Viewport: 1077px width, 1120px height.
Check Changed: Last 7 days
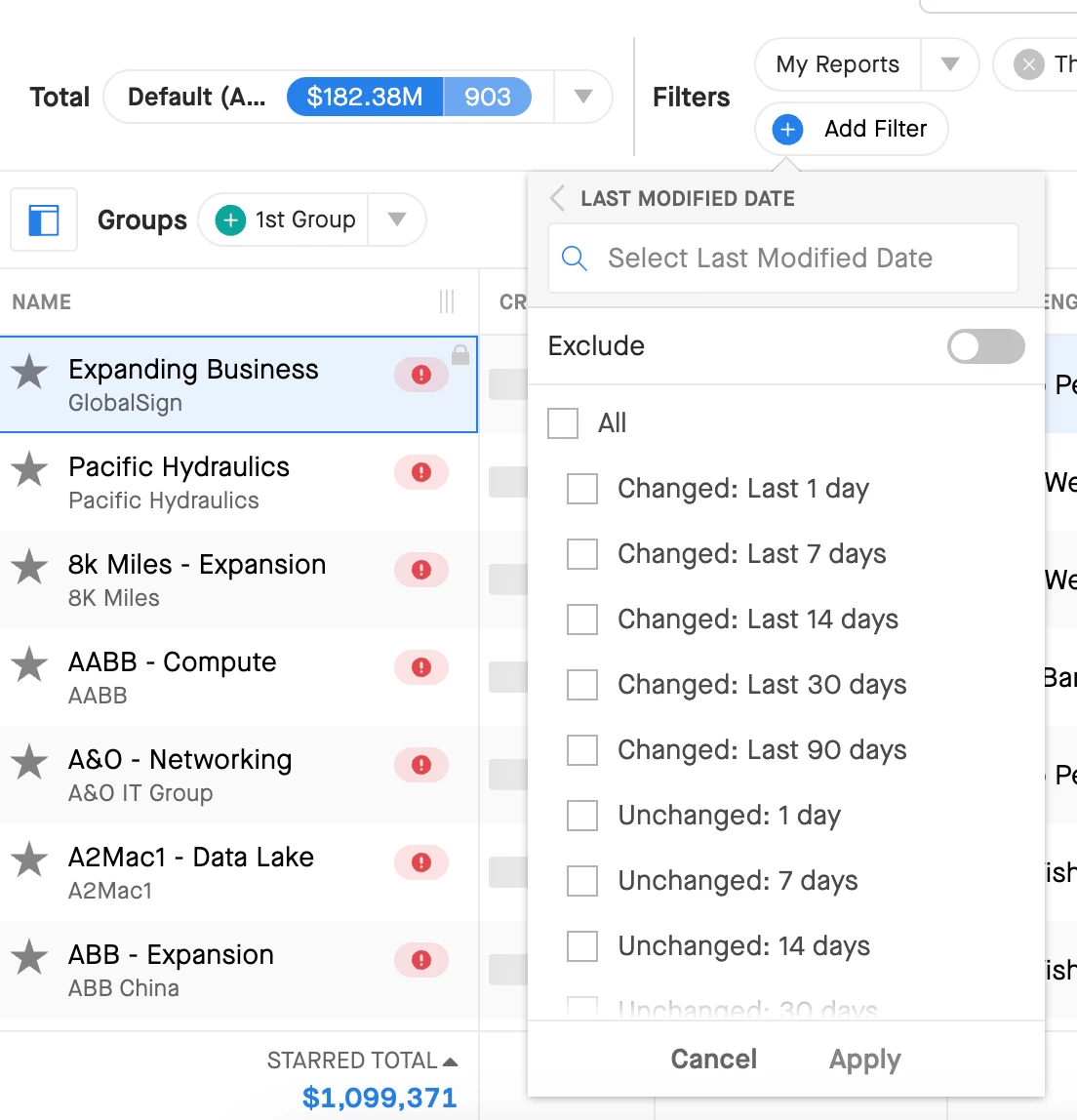[x=582, y=553]
